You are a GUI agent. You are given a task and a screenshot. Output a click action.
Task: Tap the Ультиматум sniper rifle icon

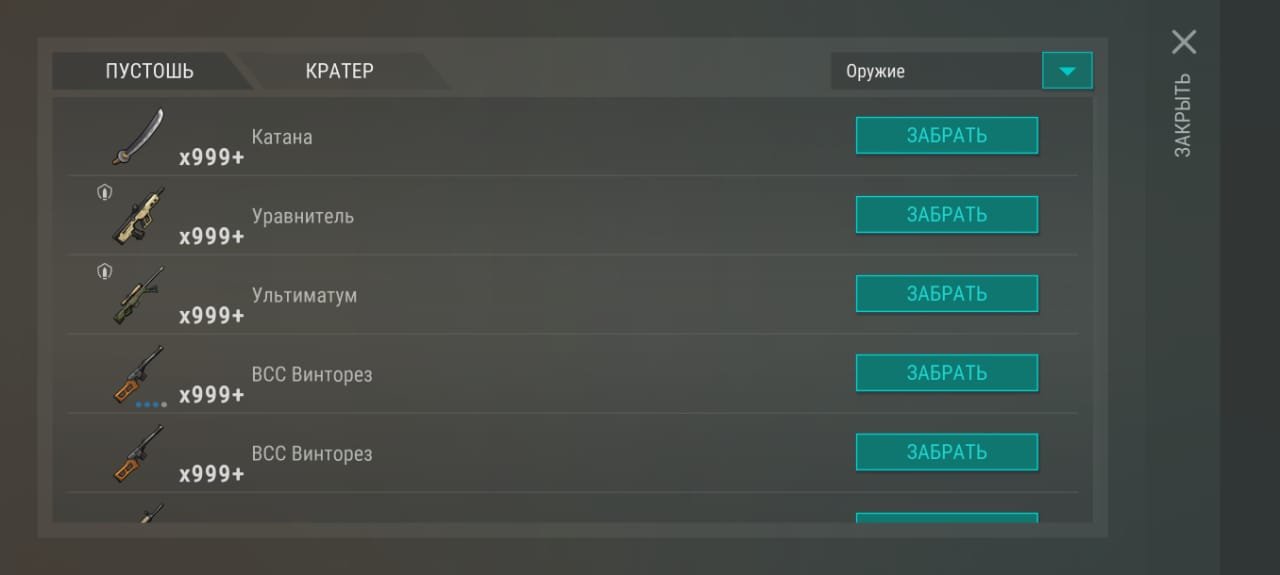[138, 295]
